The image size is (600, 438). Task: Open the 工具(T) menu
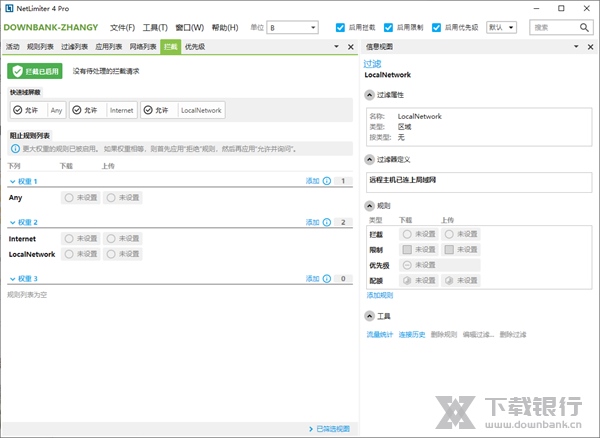(x=155, y=27)
